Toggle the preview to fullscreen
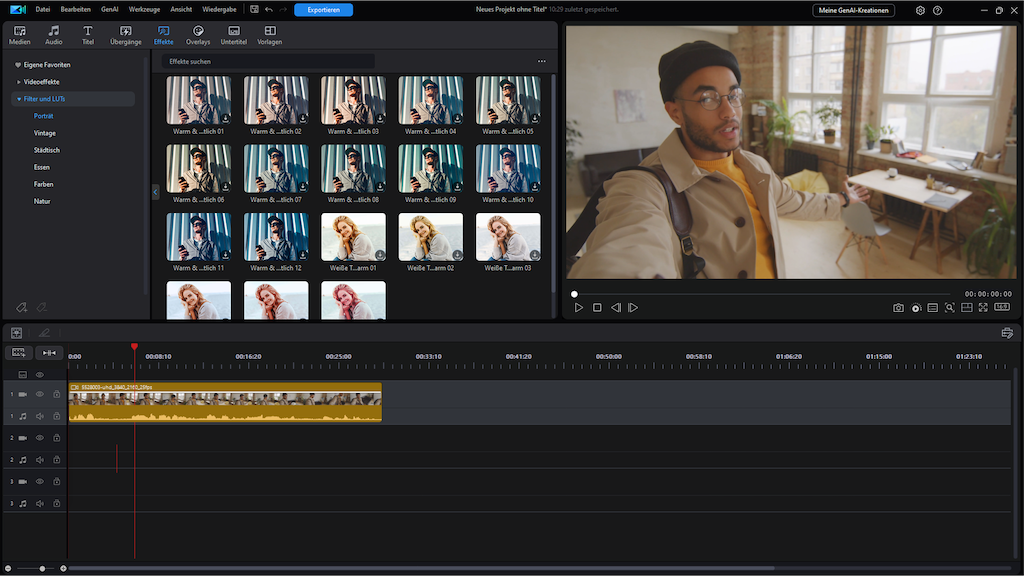 983,308
